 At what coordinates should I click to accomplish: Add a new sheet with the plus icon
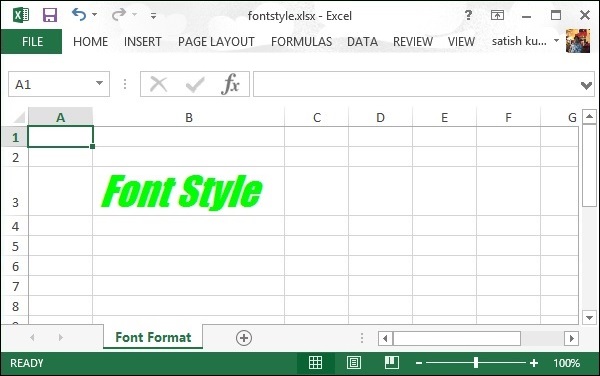244,338
